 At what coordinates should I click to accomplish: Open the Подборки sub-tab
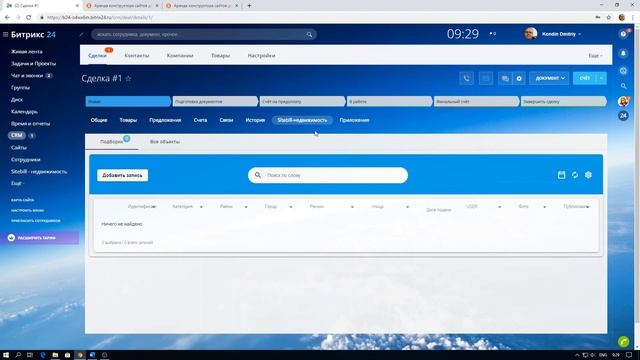(x=111, y=142)
